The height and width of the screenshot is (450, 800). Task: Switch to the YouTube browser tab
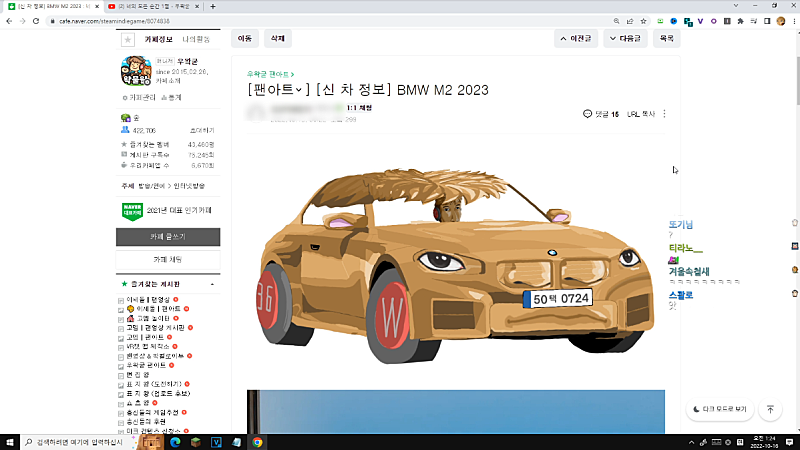[x=153, y=6]
